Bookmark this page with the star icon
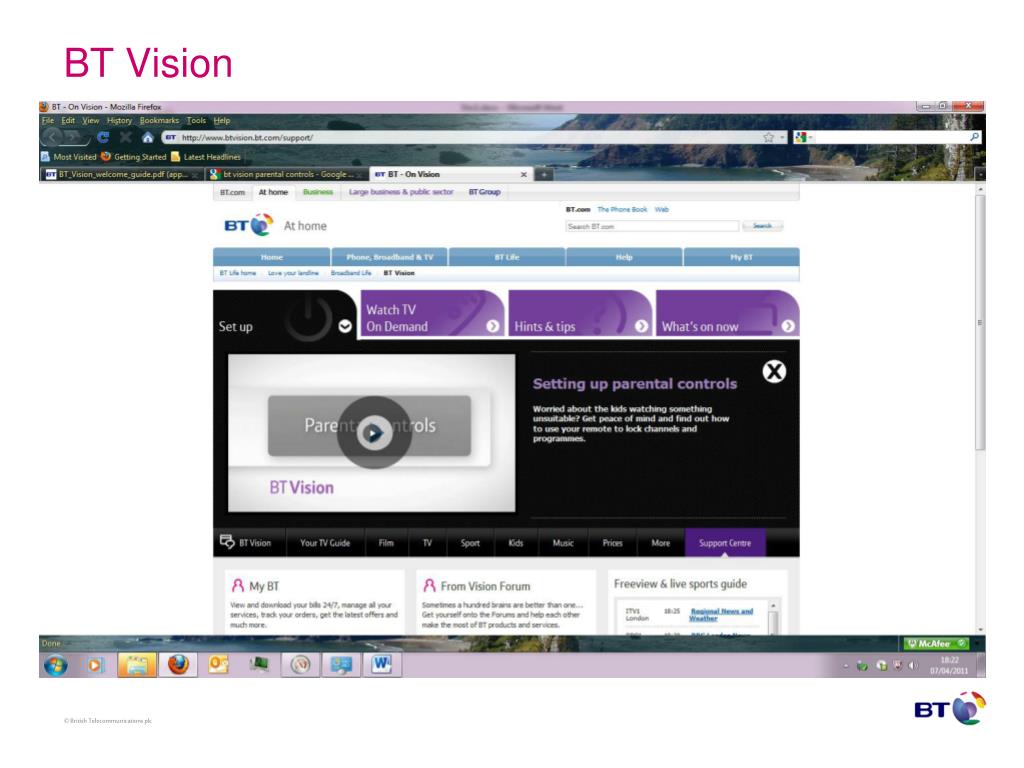Image resolution: width=1024 pixels, height=768 pixels. click(x=769, y=137)
